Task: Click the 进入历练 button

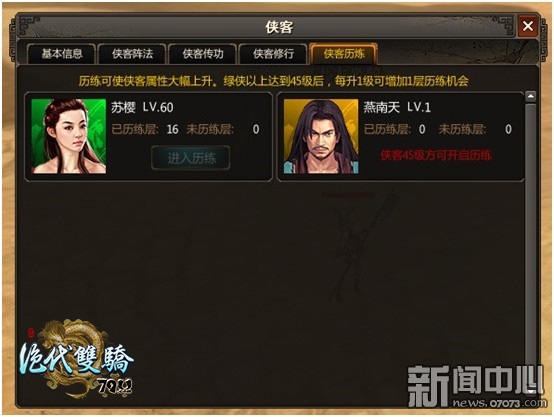Action: [x=191, y=158]
